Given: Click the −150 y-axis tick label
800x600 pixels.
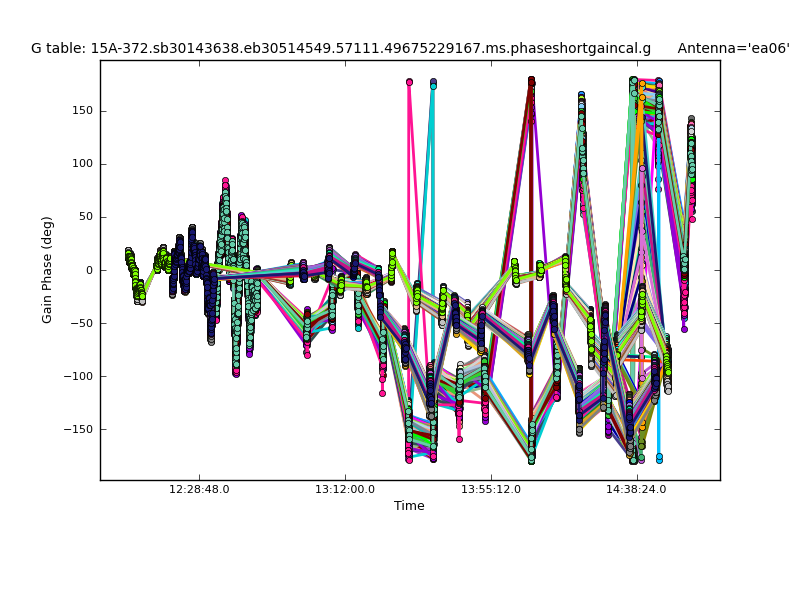Looking at the screenshot, I should pos(79,429).
